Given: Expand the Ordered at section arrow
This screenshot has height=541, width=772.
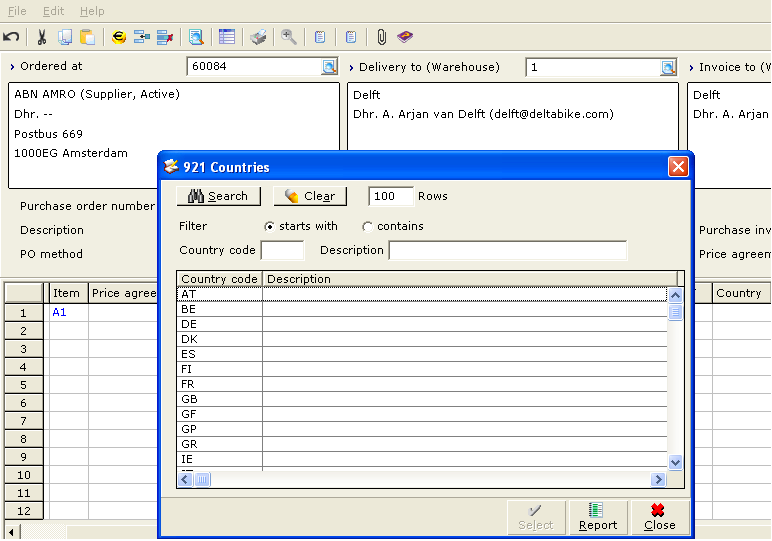Looking at the screenshot, I should [12, 67].
